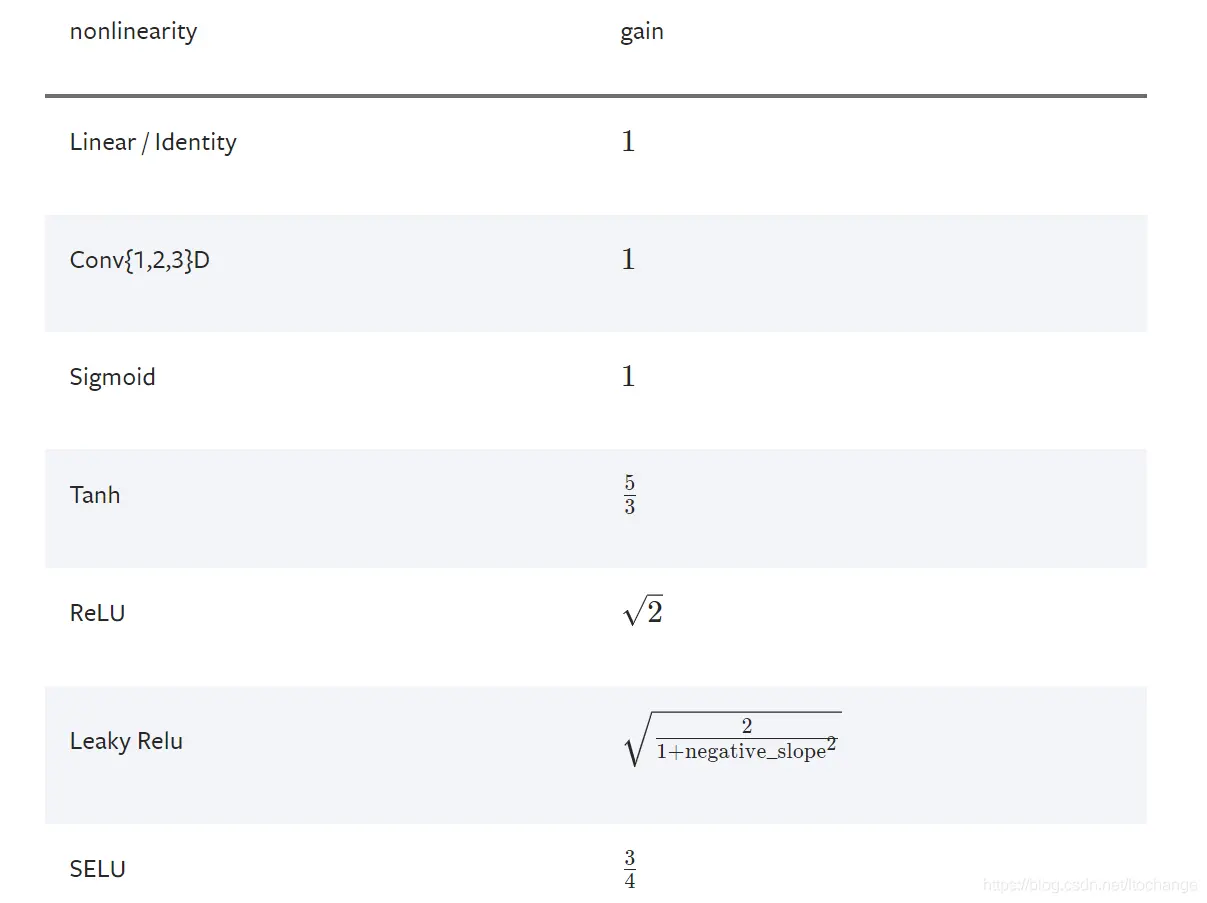Screen dimensions: 1207x903
Task: Click the 'gain' column header
Action: point(642,32)
